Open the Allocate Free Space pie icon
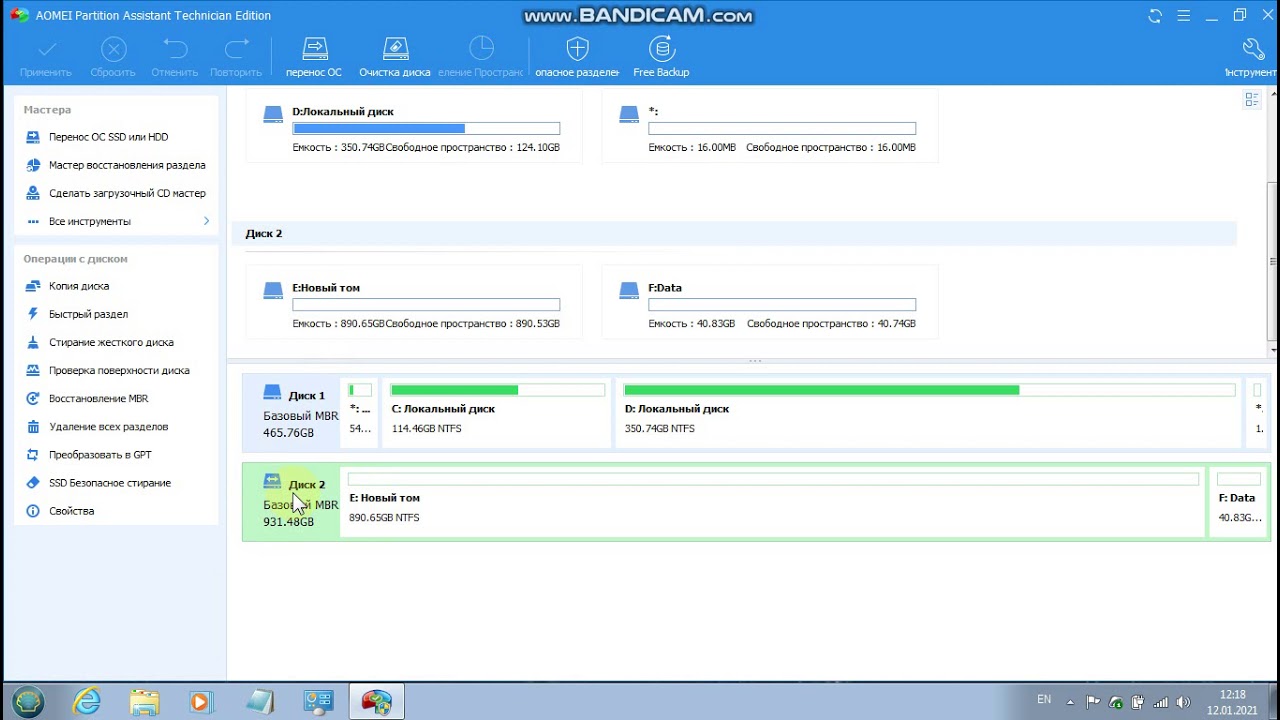Screen dimensions: 1280x720 [x=481, y=49]
